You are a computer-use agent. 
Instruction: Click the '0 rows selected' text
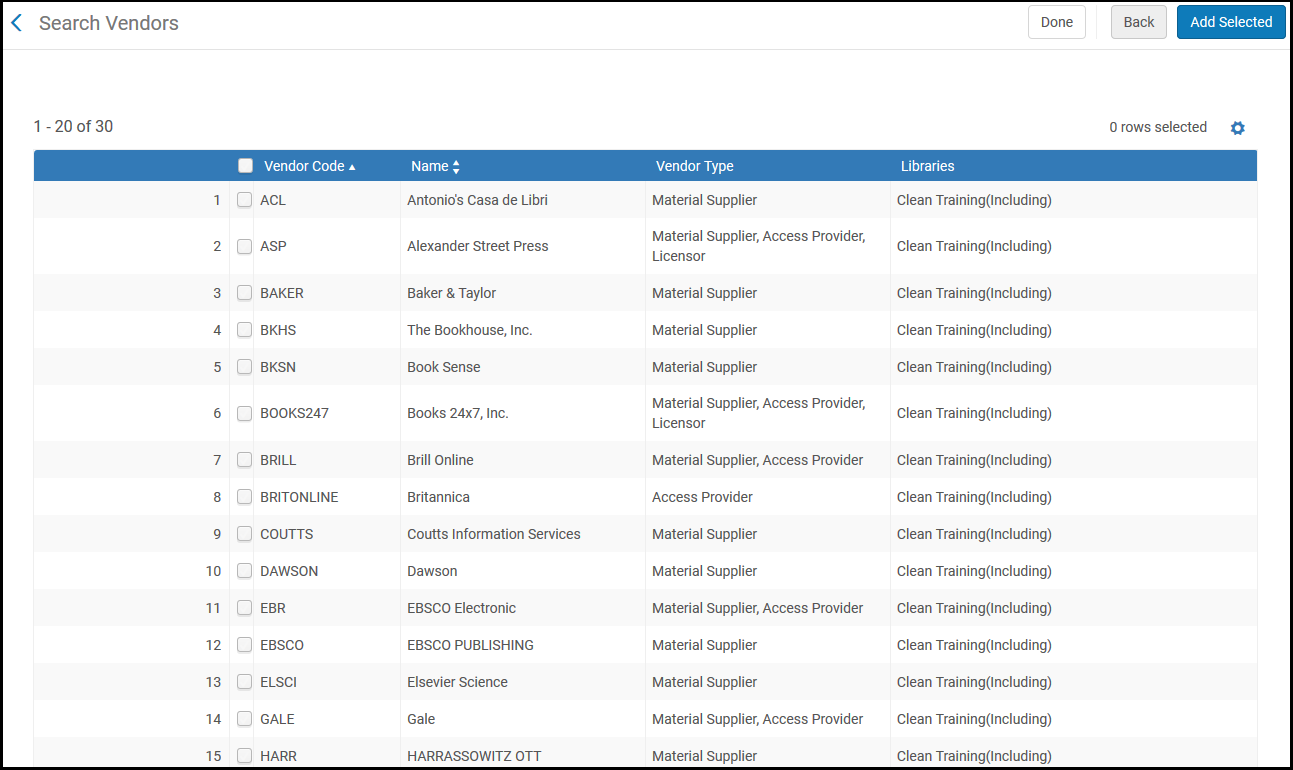tap(1158, 127)
